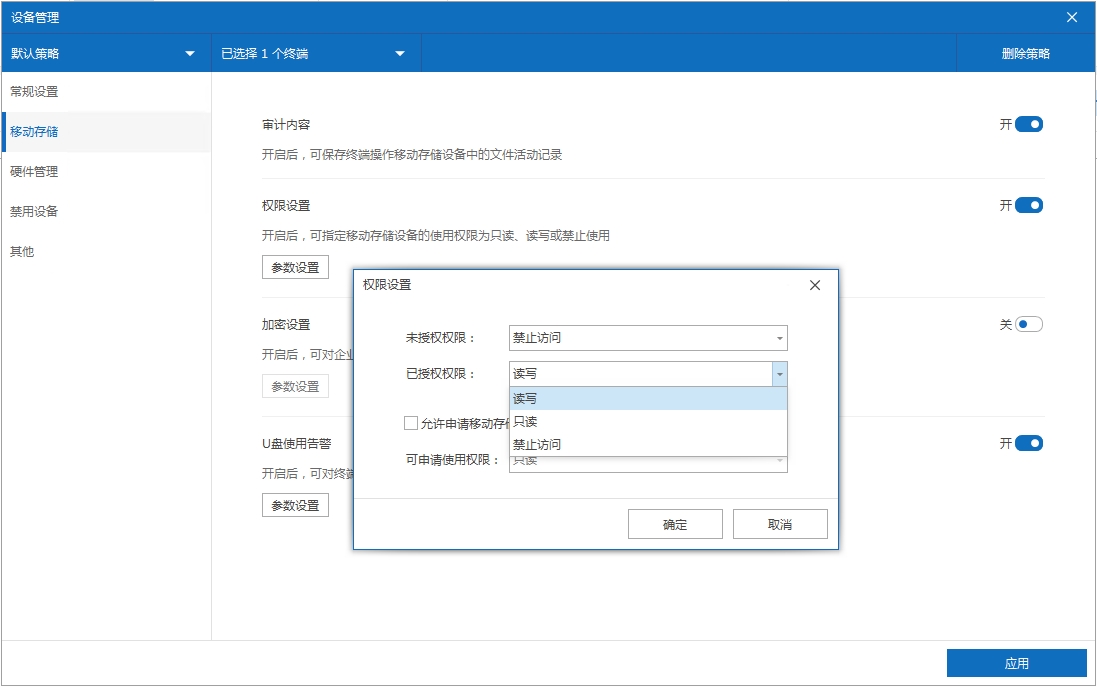
Task: Open 参数设置 under 权限设置
Action: (295, 267)
